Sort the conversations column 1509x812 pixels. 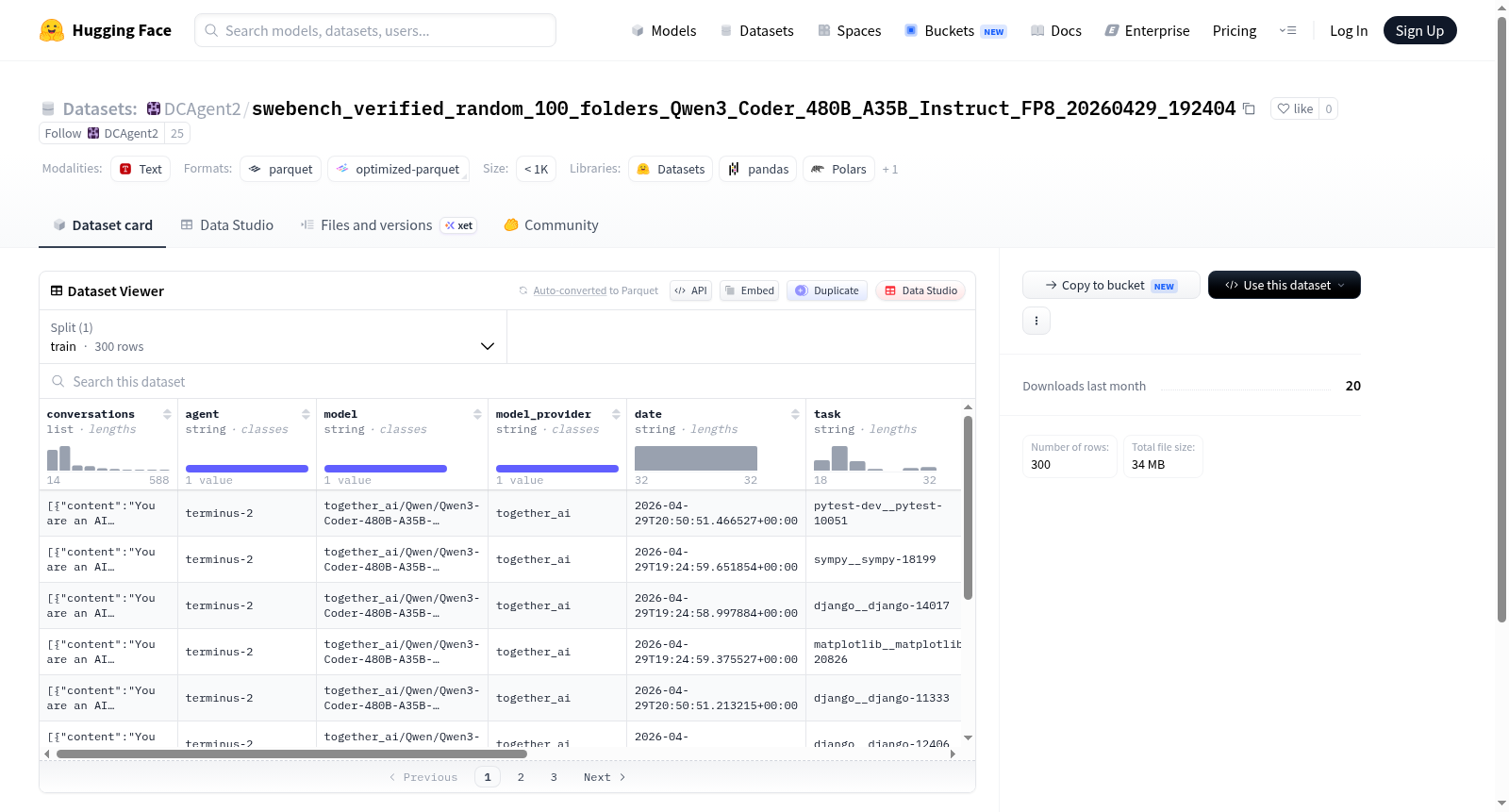167,414
